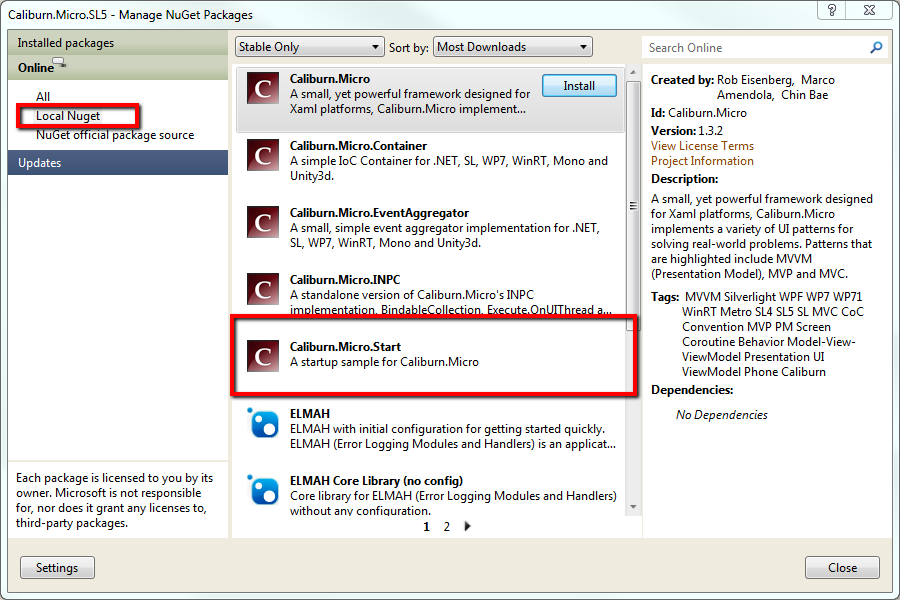Open the Settings dialog
The image size is (900, 600).
57,567
